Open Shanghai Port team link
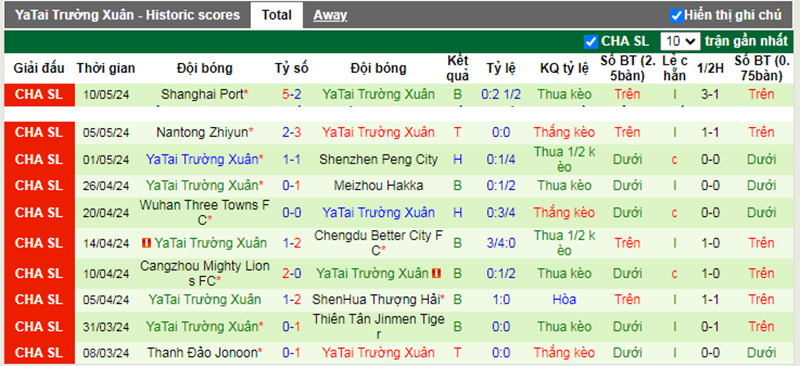Viewport: 800px width, 366px height. (202, 94)
